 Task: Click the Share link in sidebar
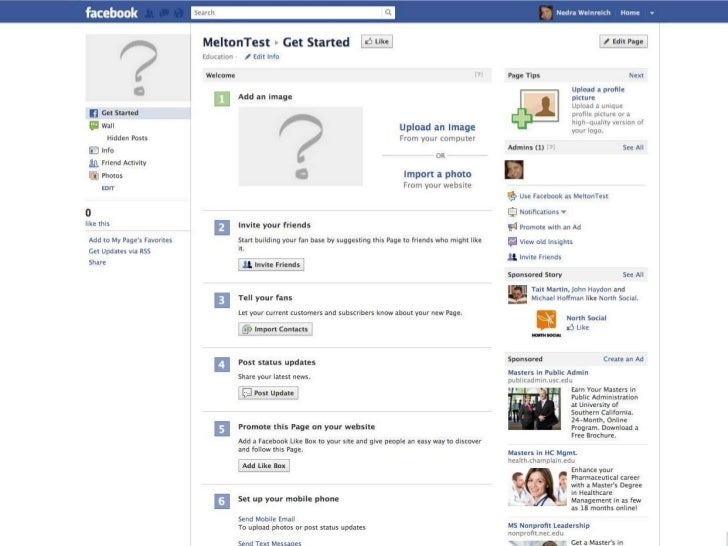pos(97,262)
